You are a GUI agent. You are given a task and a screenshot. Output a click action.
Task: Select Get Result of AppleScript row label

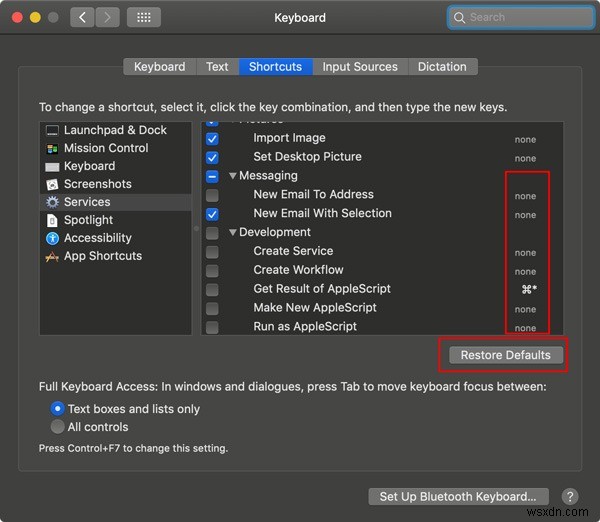pos(322,289)
